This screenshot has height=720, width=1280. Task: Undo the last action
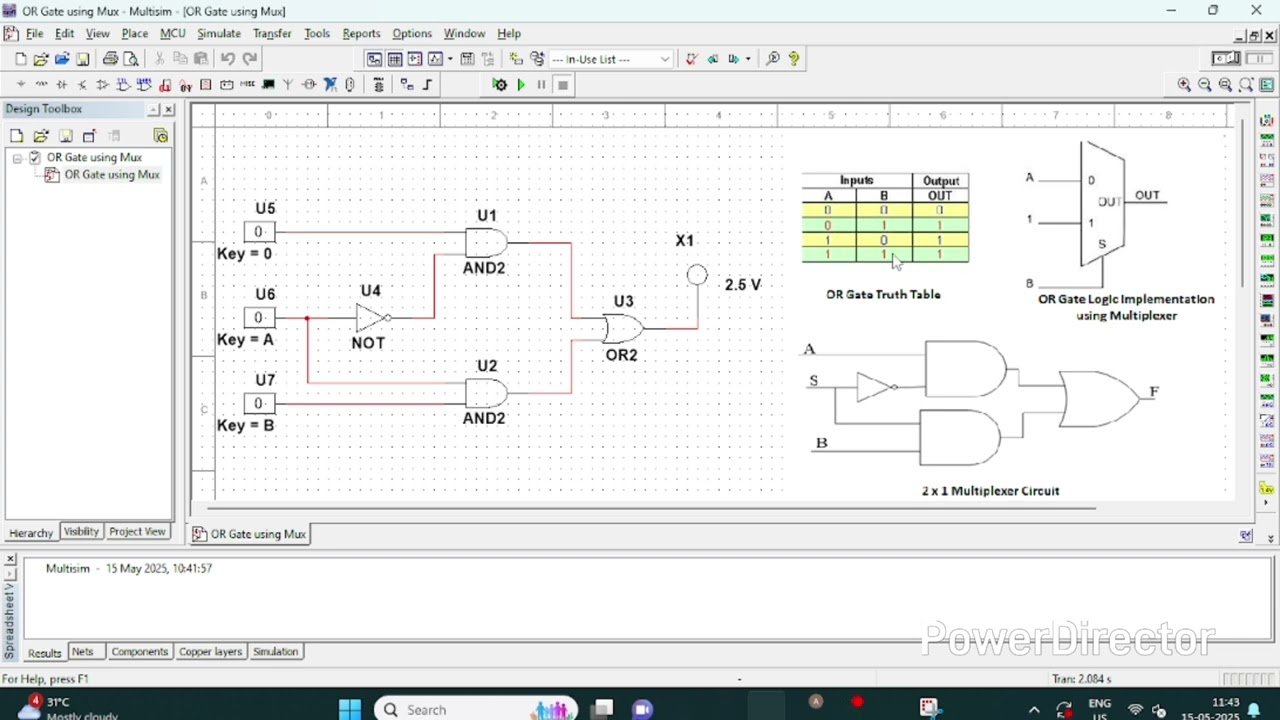(228, 59)
